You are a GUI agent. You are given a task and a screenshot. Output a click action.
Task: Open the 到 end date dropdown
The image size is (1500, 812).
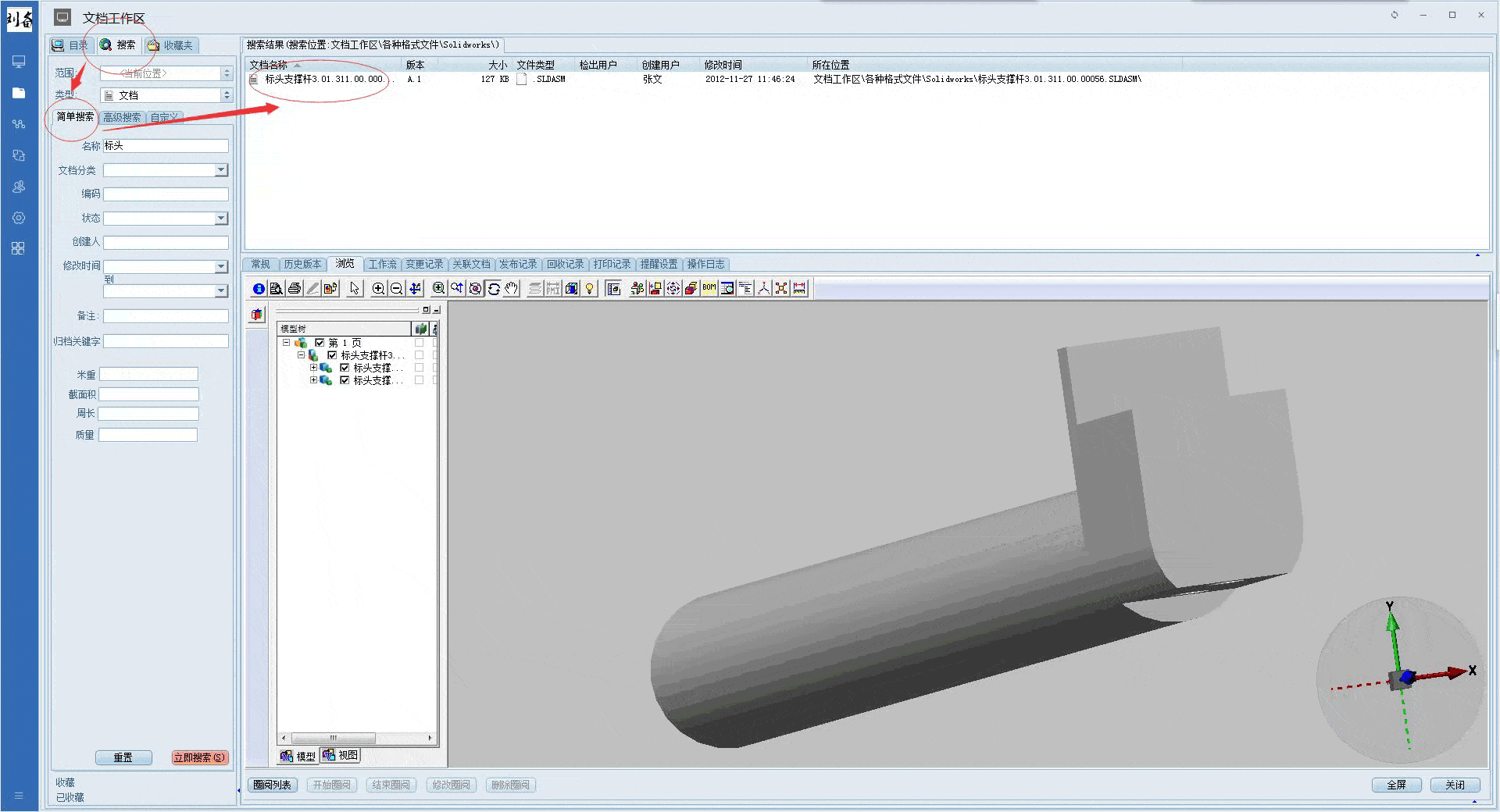pyautogui.click(x=221, y=291)
